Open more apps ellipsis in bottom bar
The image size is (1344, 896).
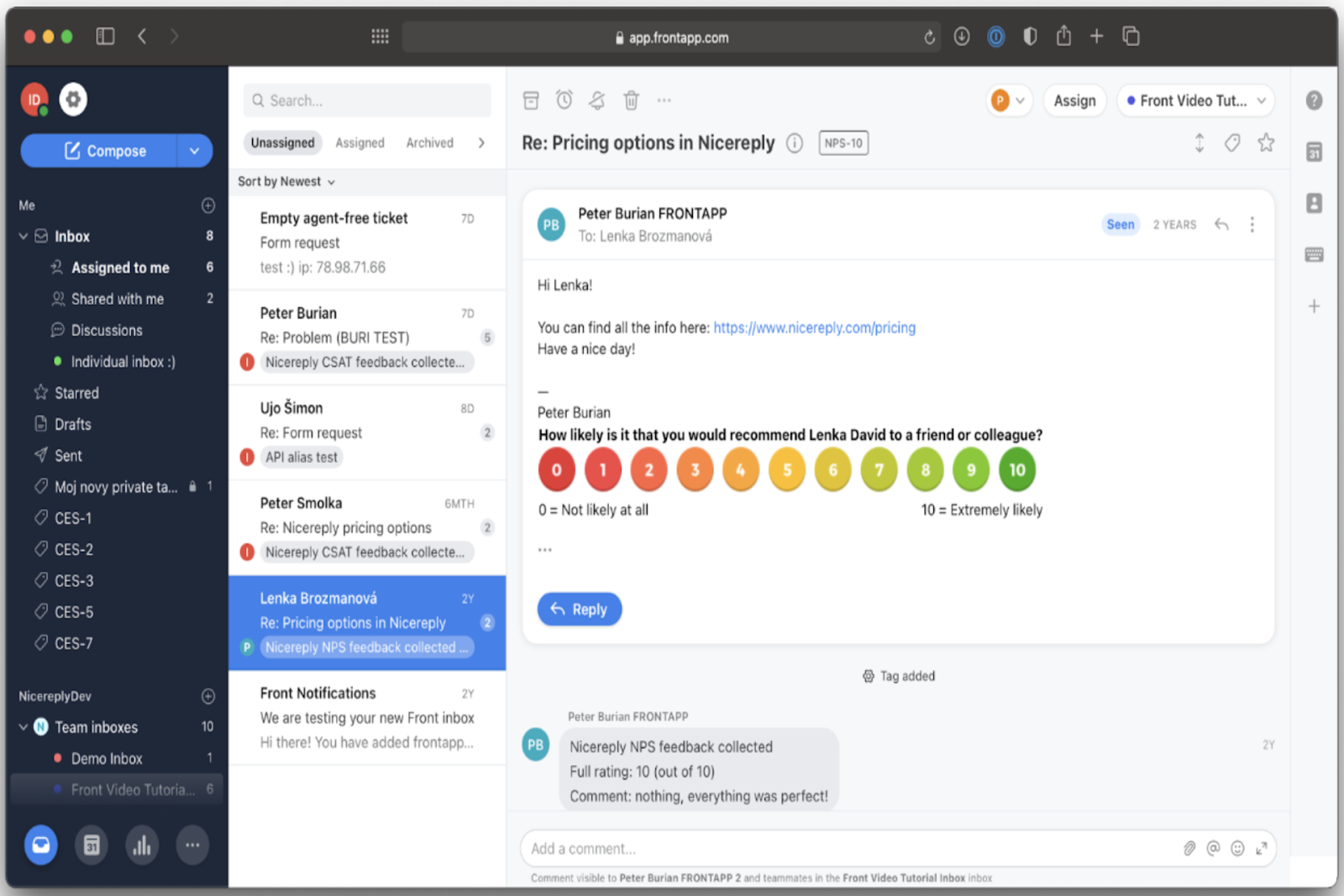[192, 845]
